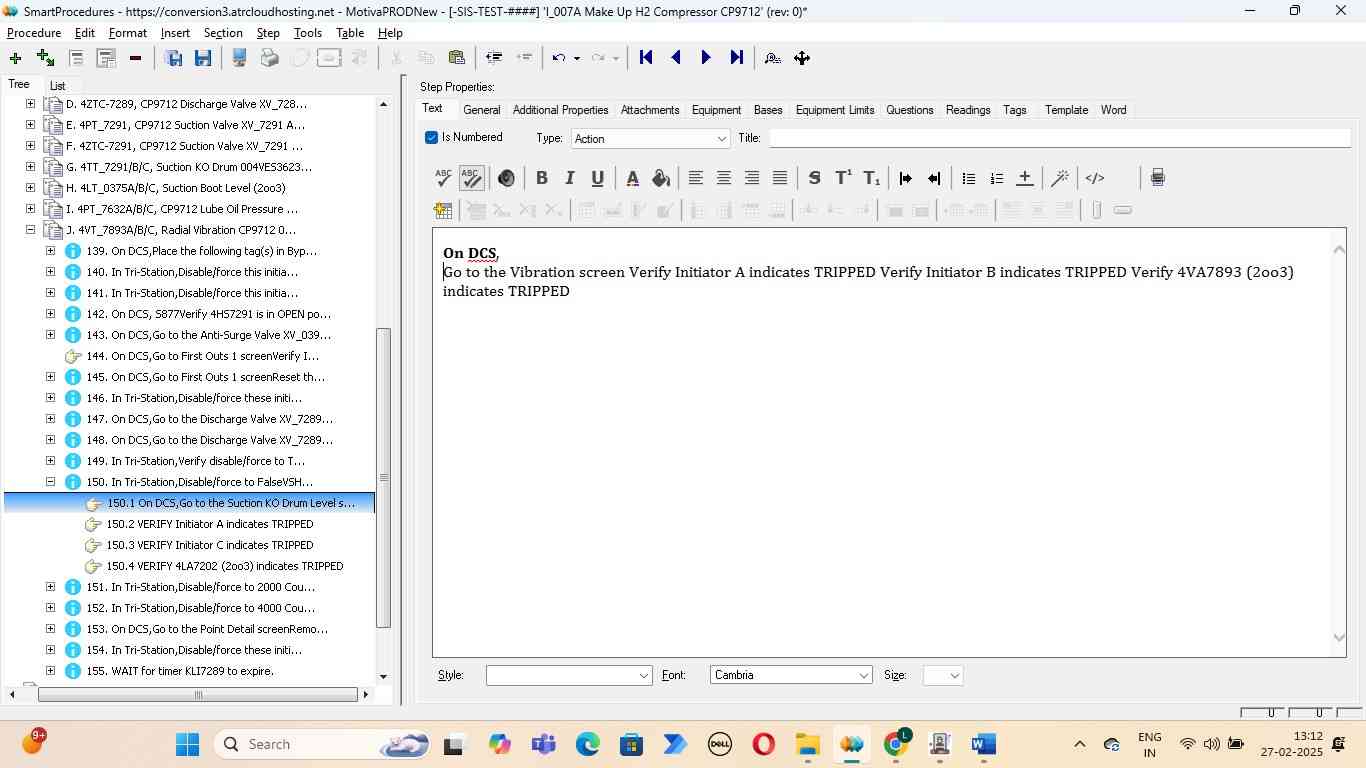Expand step 155 WAIT for timer node
Image resolution: width=1366 pixels, height=768 pixels.
(x=50, y=671)
